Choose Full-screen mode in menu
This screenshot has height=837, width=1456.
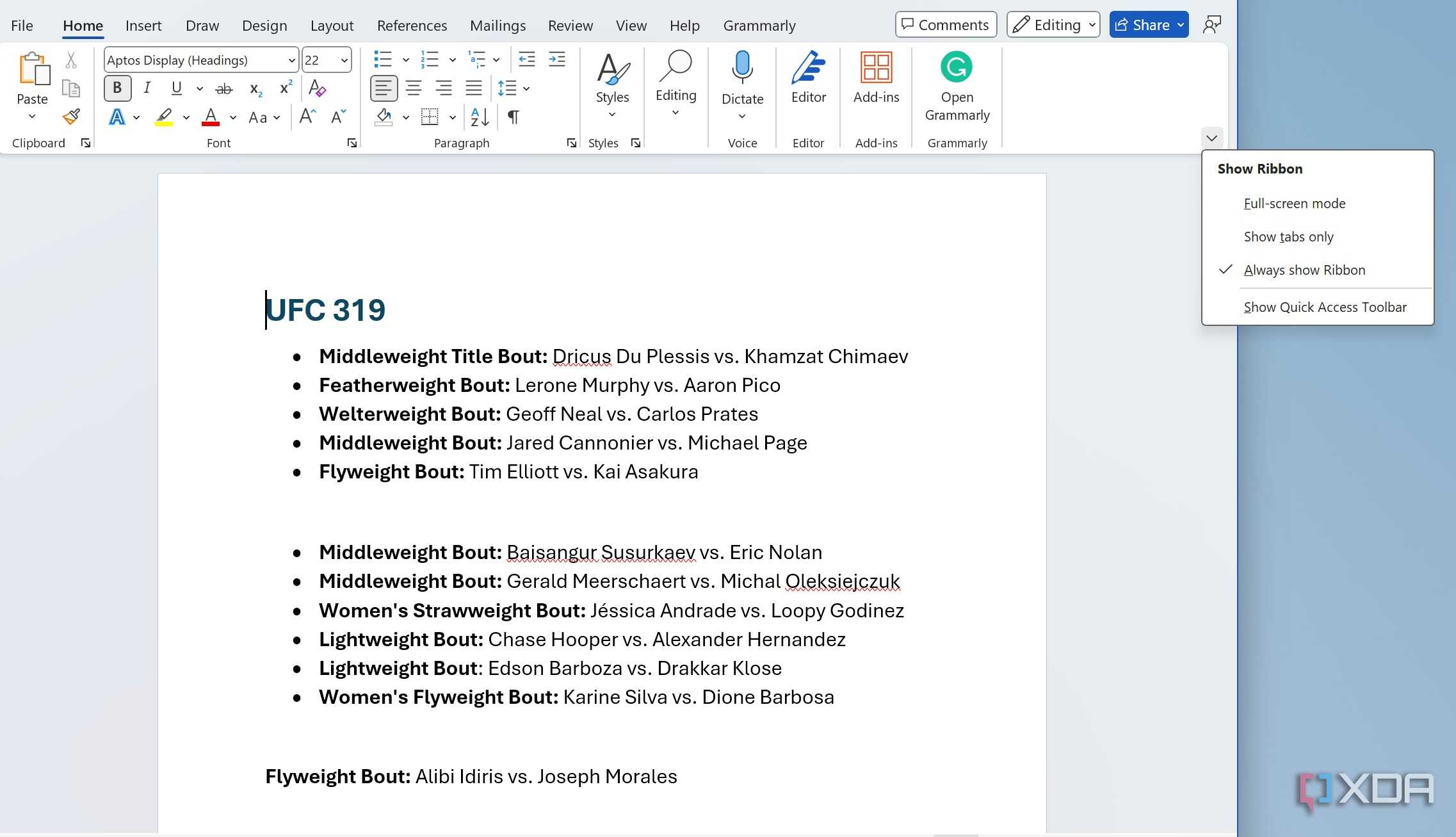(1318, 204)
